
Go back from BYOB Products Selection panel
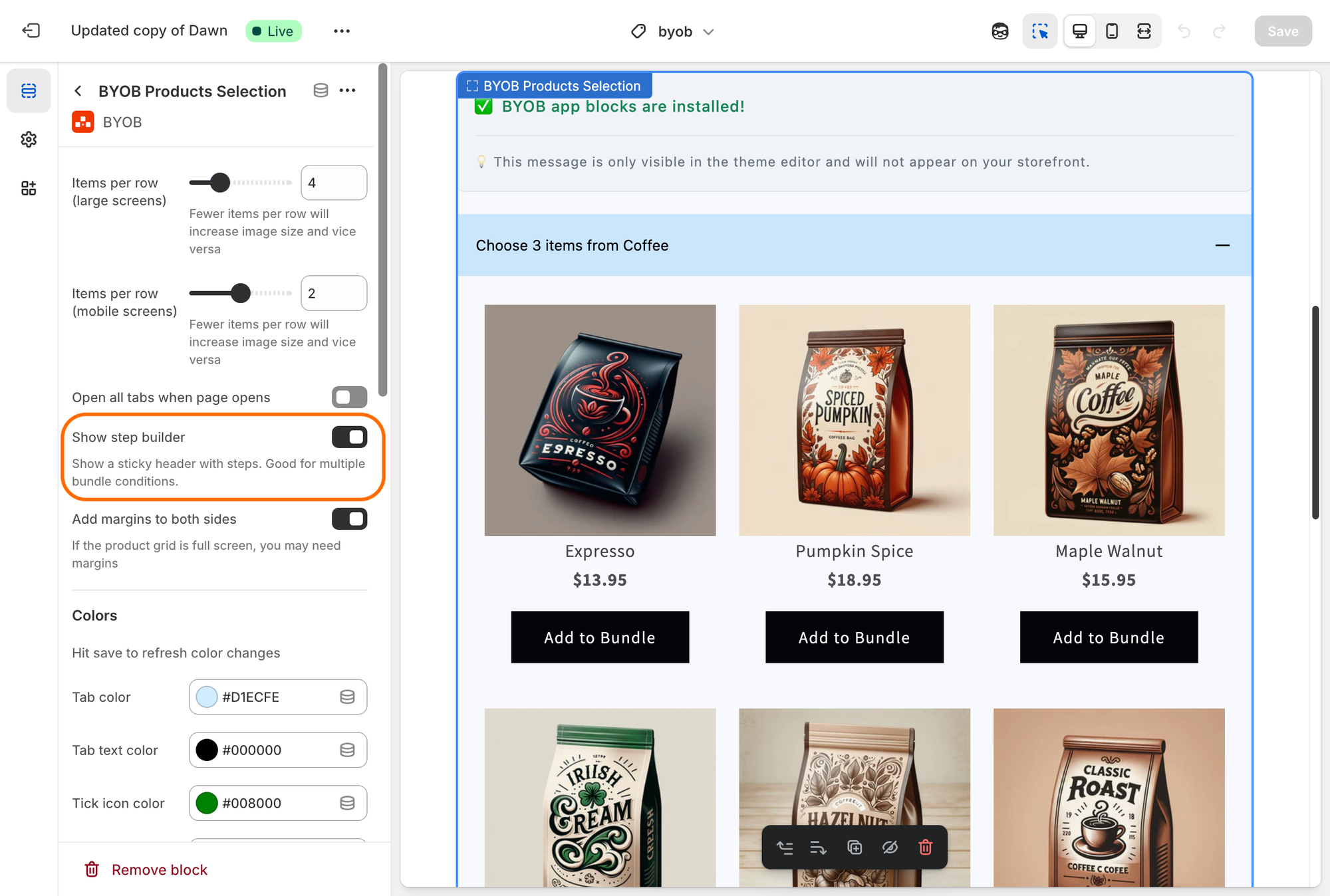pos(78,91)
